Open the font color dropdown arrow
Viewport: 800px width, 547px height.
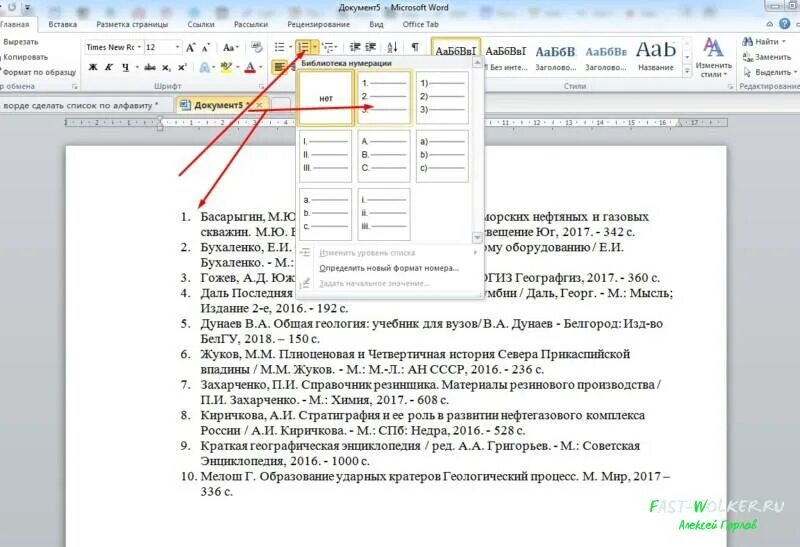coord(260,67)
